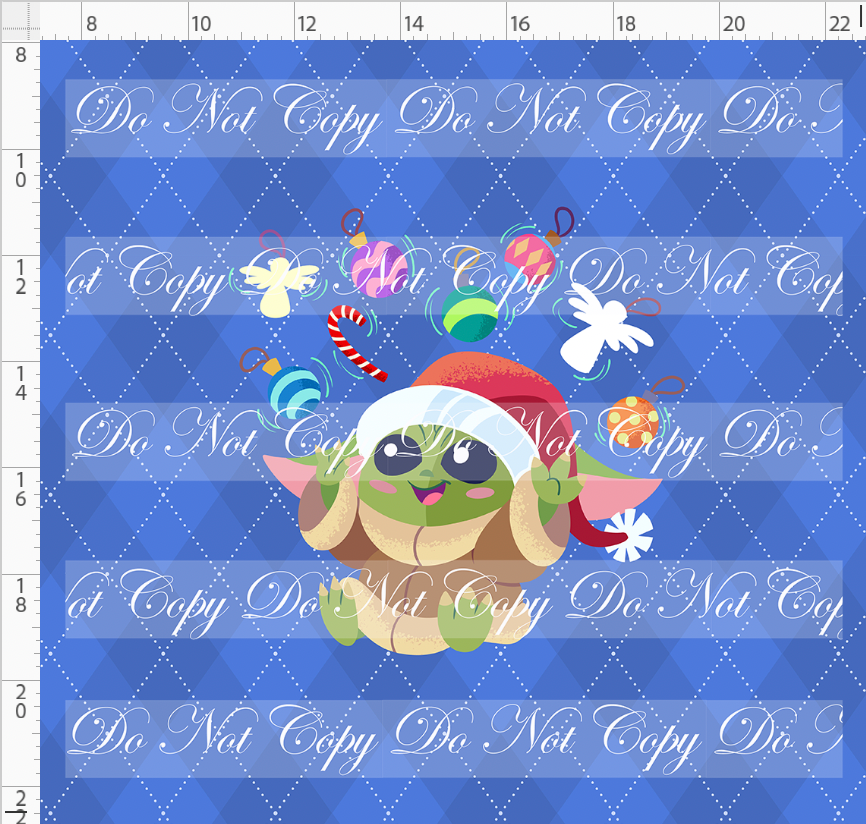
Task: Click the 22 mark on horizontal ruler
Action: [839, 24]
